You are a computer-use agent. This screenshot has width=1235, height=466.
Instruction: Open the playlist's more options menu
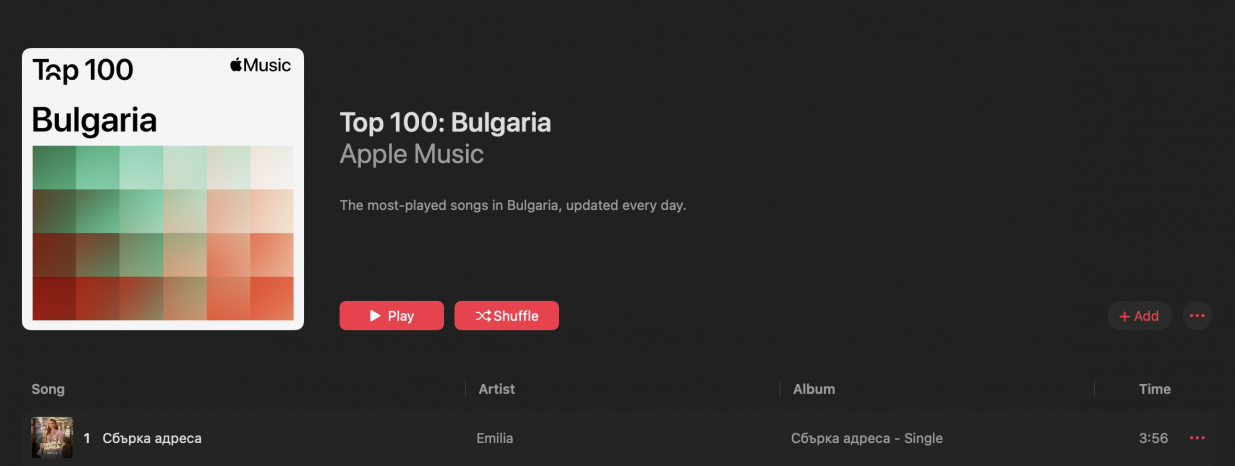(x=1197, y=316)
